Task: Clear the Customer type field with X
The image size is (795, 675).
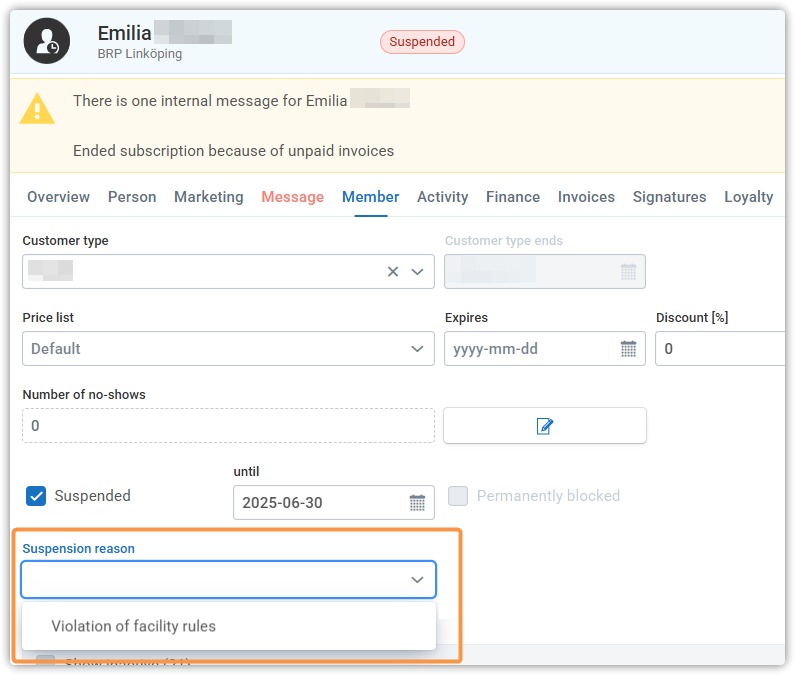Action: (x=393, y=272)
